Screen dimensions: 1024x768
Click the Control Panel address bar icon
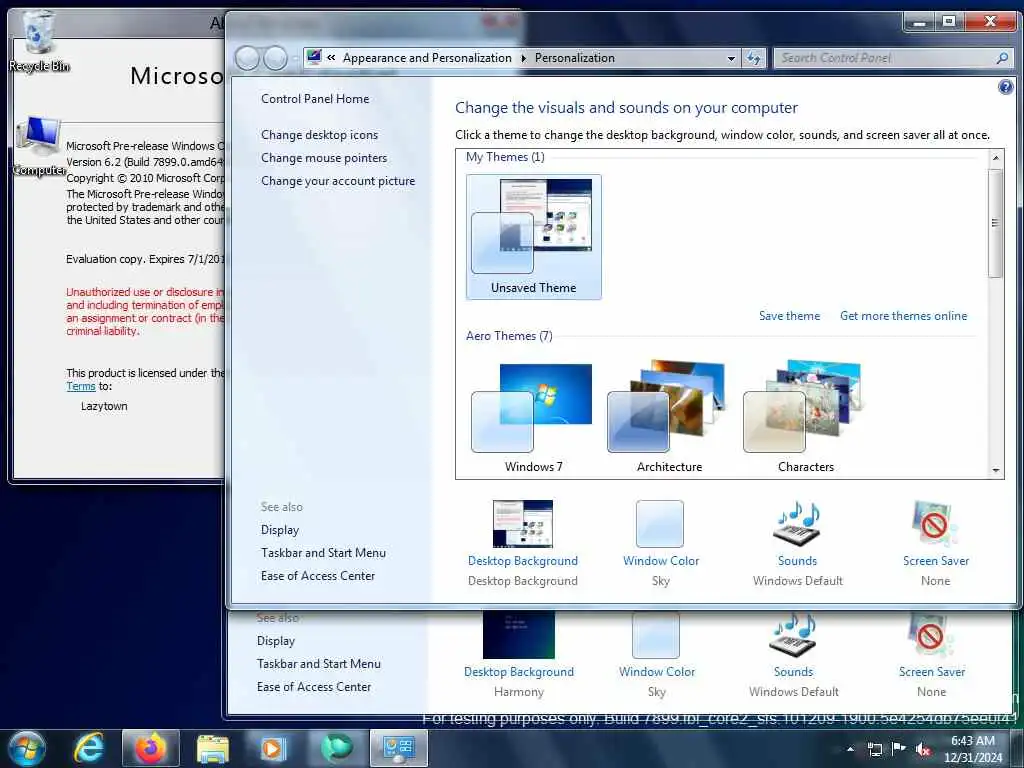tap(314, 57)
